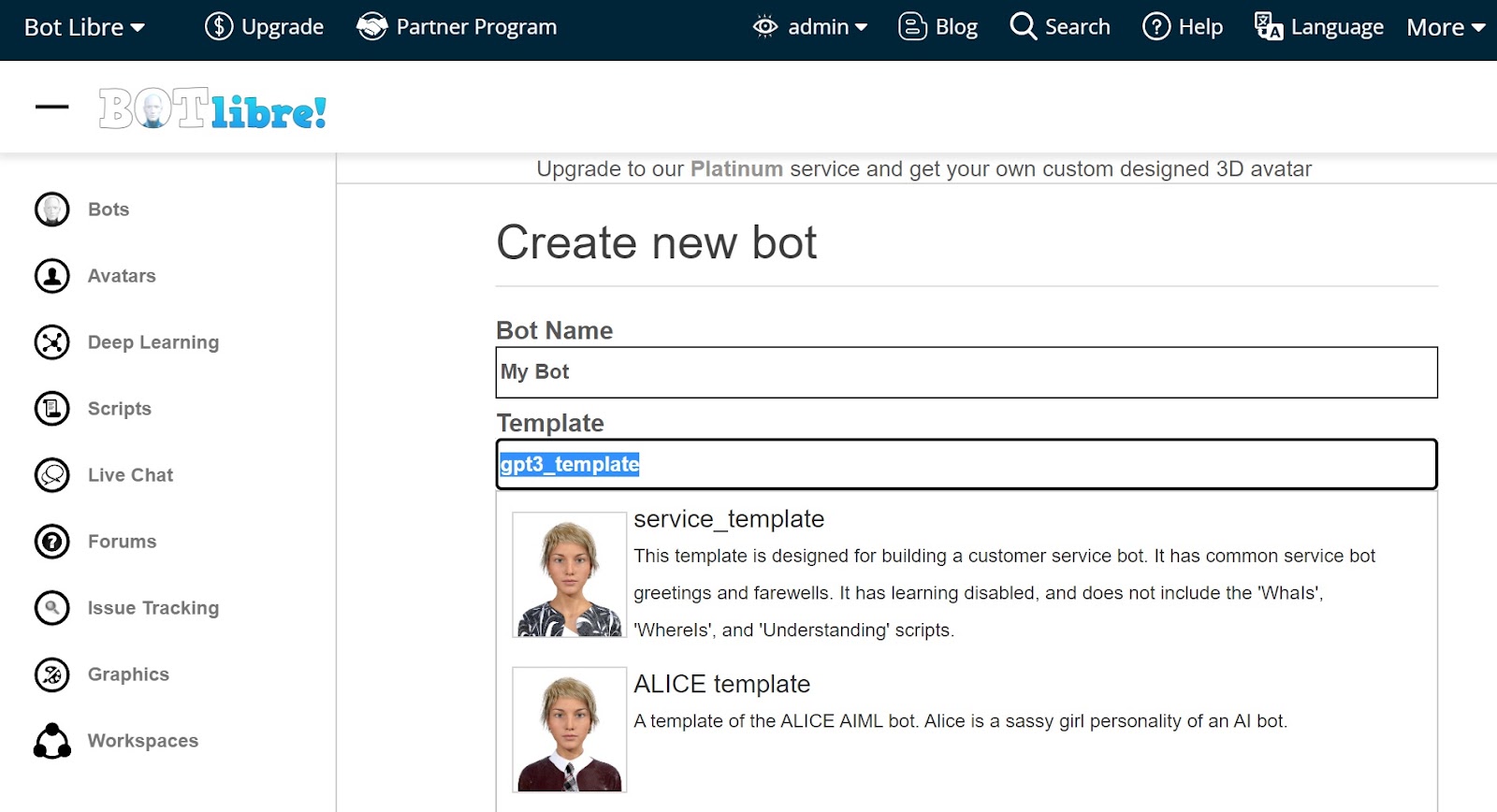Viewport: 1497px width, 812px height.
Task: Go to Scripts text link
Action: 120,409
